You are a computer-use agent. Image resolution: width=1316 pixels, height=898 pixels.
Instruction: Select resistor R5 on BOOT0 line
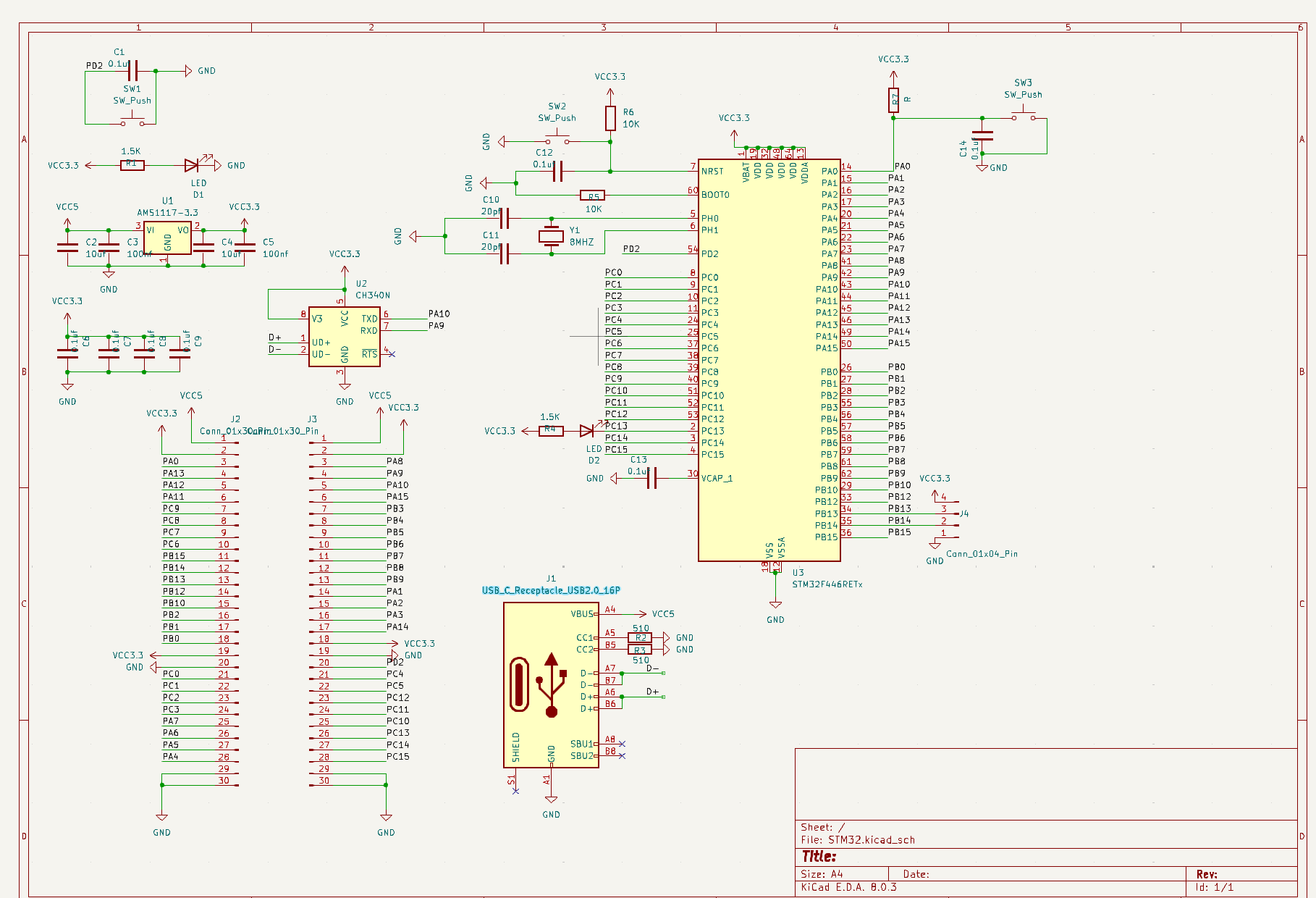(593, 195)
